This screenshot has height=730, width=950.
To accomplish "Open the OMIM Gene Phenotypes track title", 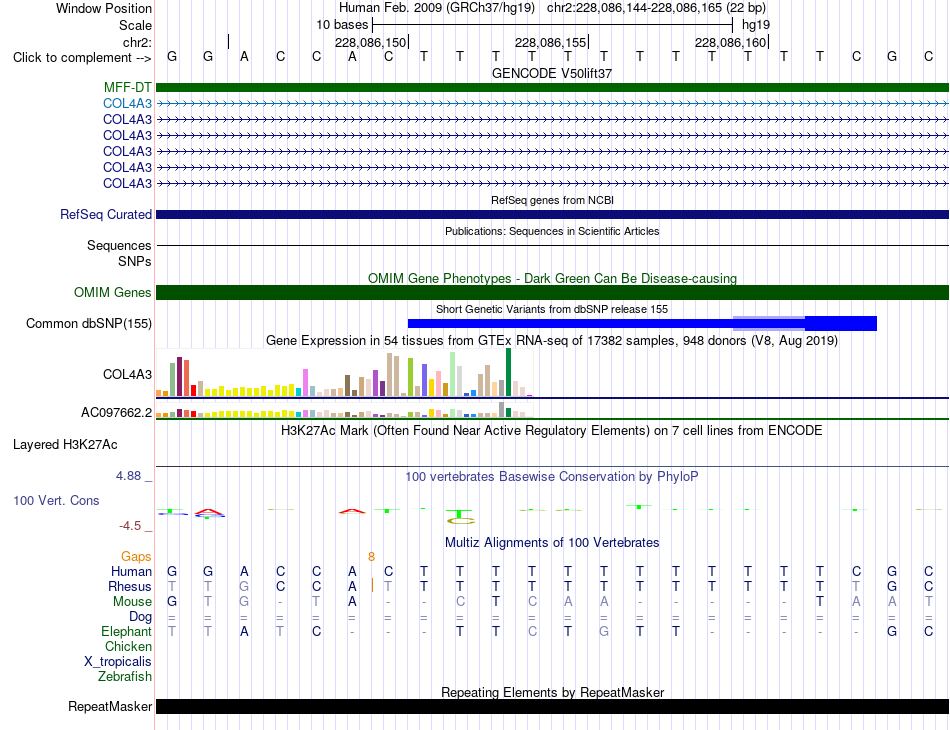I will (552, 279).
